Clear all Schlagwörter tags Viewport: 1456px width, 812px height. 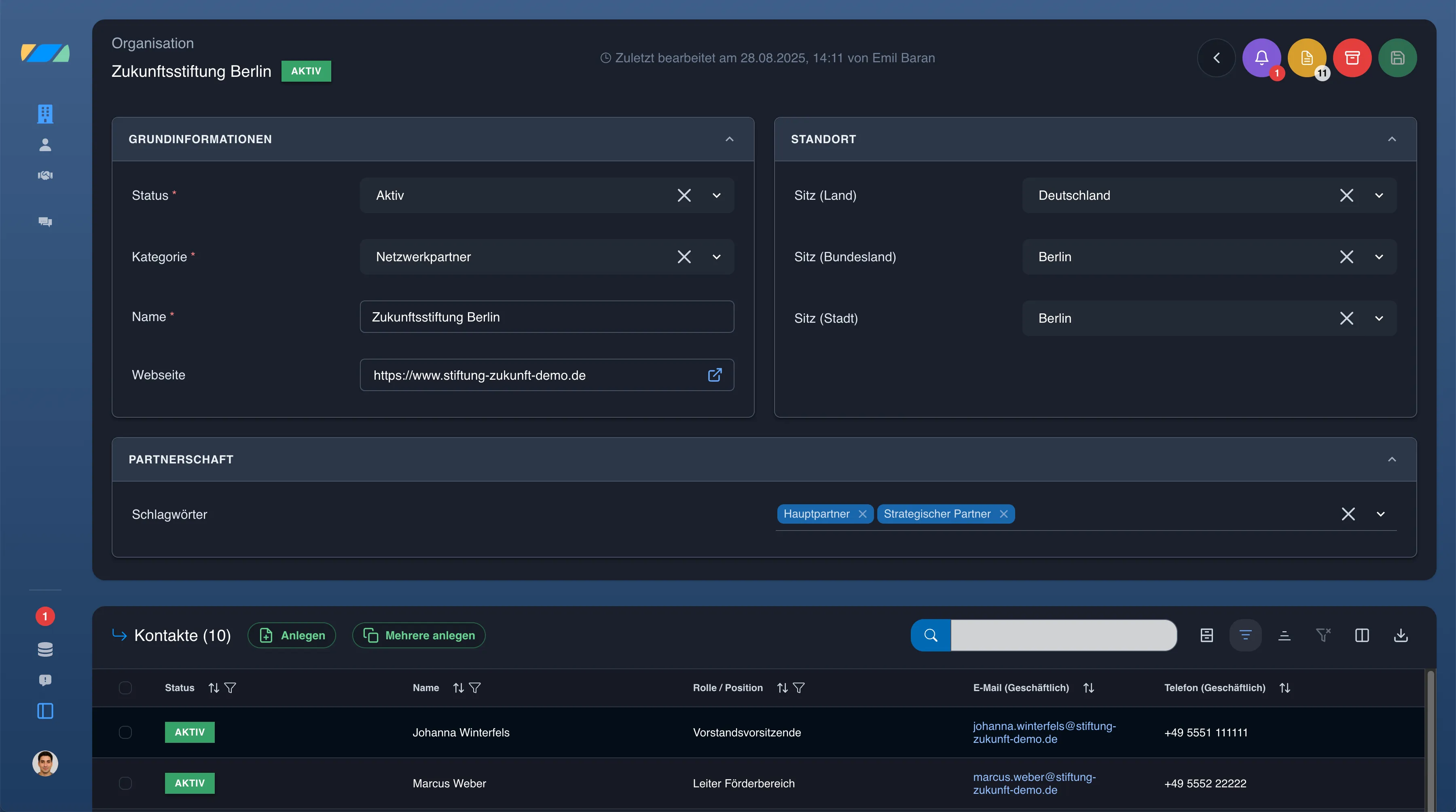pyautogui.click(x=1348, y=514)
